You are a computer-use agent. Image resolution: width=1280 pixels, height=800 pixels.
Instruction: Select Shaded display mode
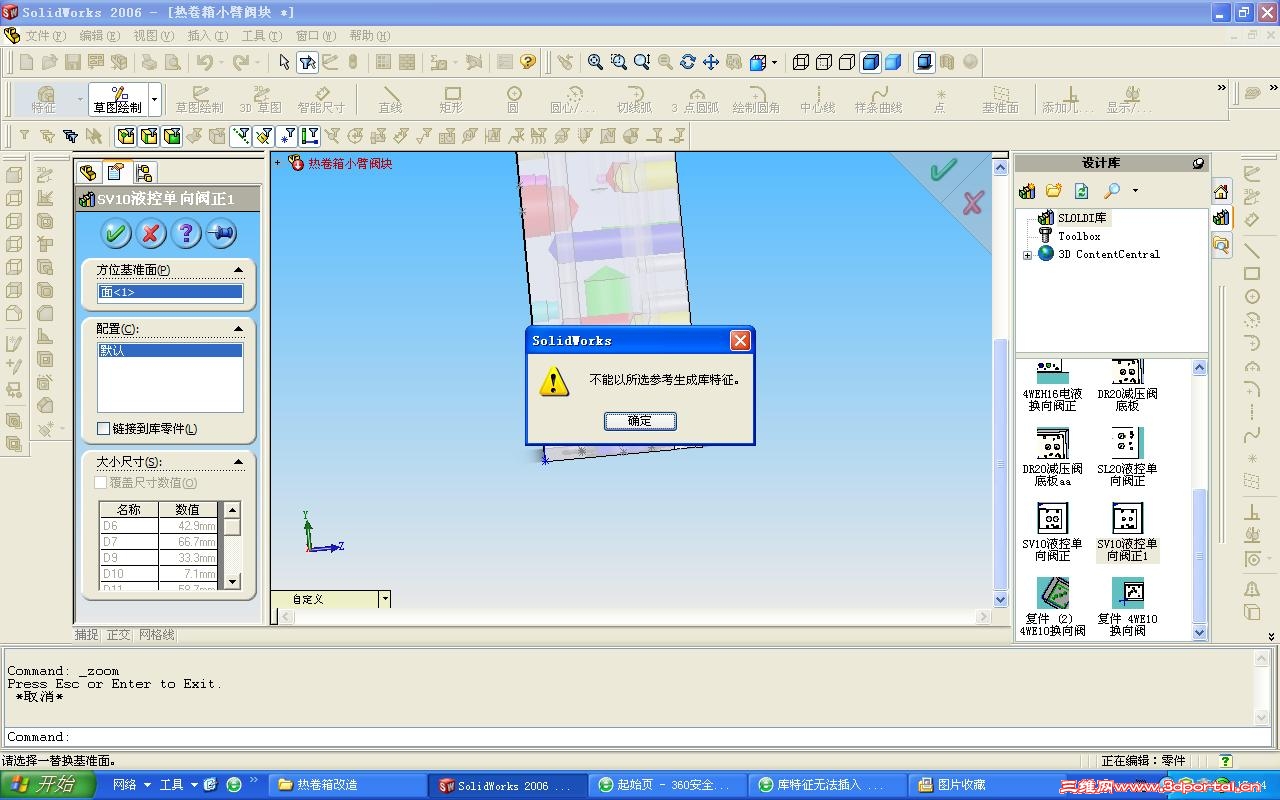(x=893, y=62)
